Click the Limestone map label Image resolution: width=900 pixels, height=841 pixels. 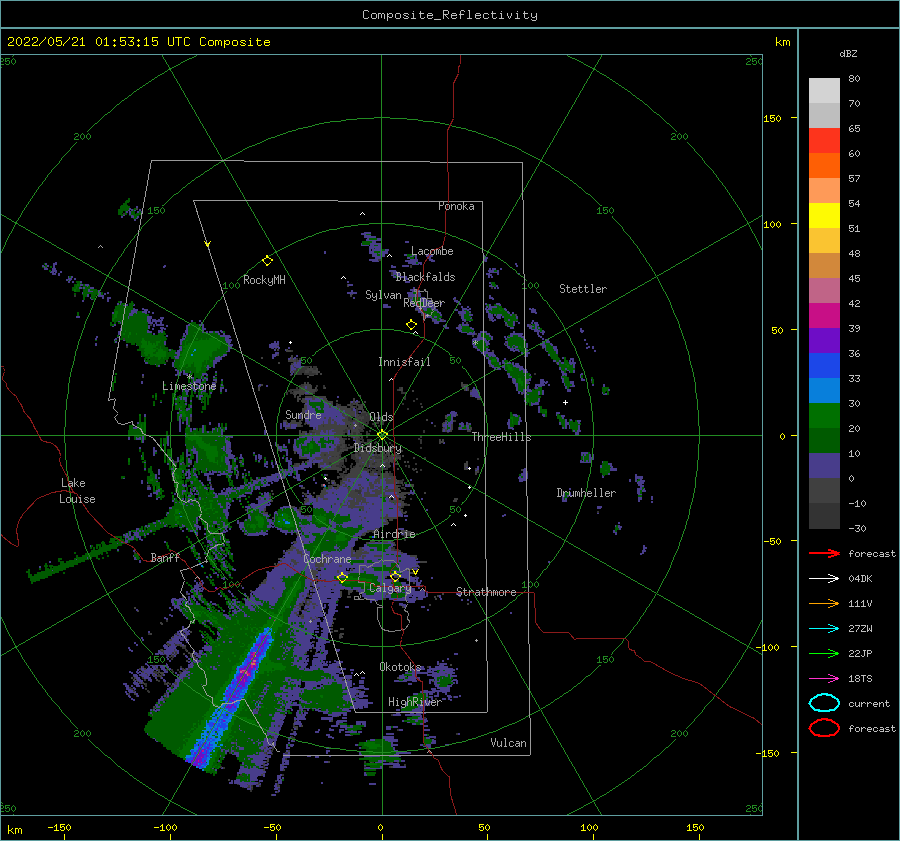click(x=189, y=386)
